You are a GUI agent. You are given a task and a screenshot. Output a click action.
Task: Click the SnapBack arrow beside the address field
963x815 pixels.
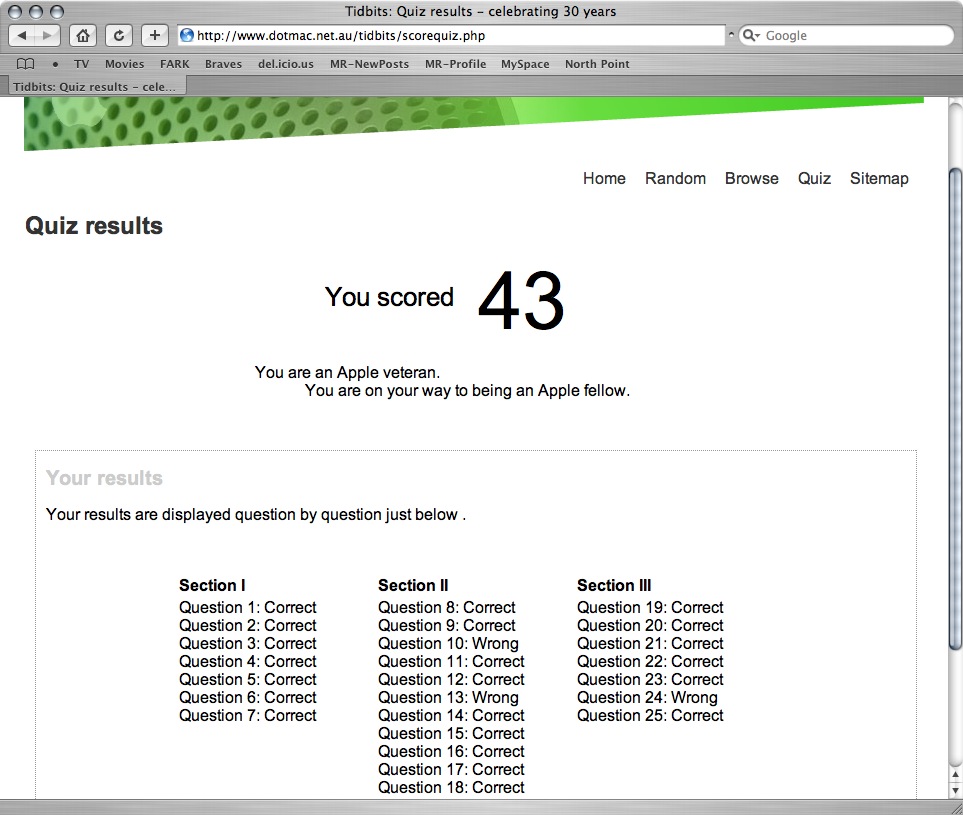pyautogui.click(x=731, y=35)
